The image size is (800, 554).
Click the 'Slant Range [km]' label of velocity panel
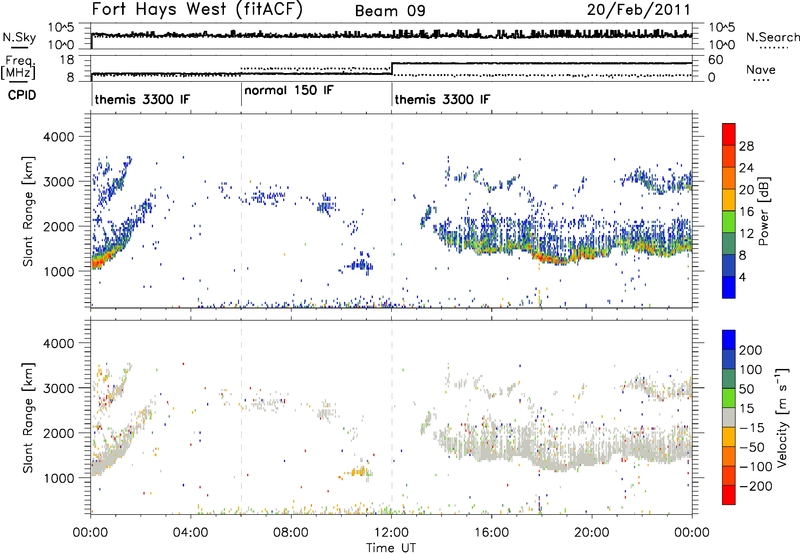[28, 417]
